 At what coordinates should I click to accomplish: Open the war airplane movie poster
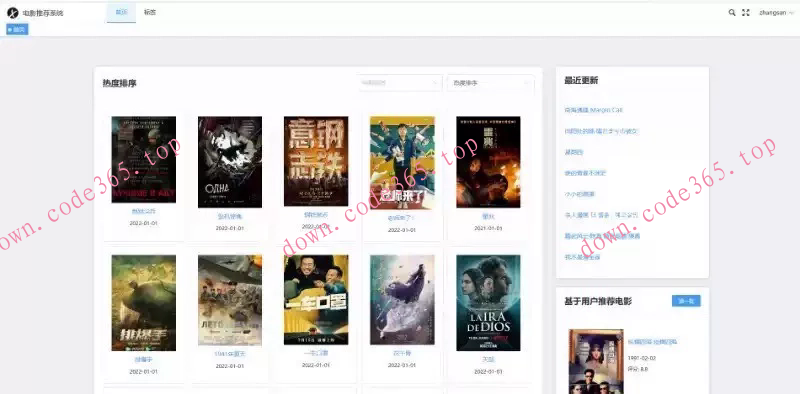[x=230, y=300]
